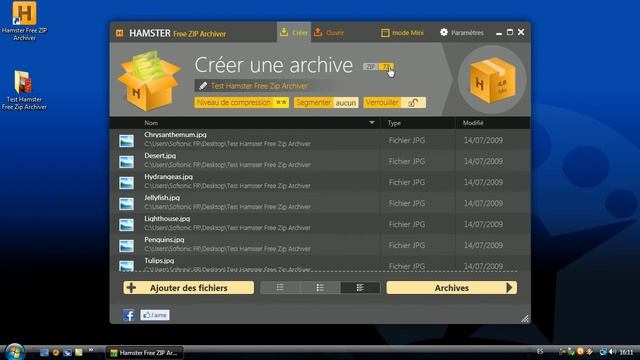Sort the list by Type column
The image size is (640, 360).
click(394, 123)
